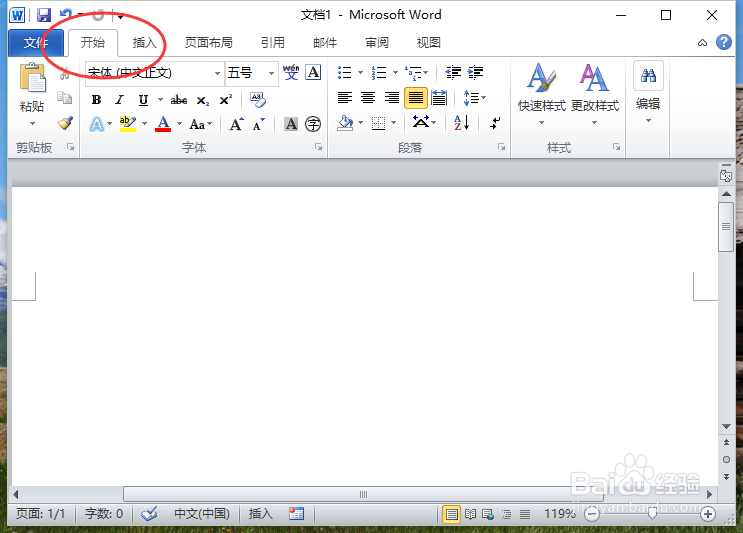Click the Copy icon
The width and height of the screenshot is (743, 533).
coord(64,98)
